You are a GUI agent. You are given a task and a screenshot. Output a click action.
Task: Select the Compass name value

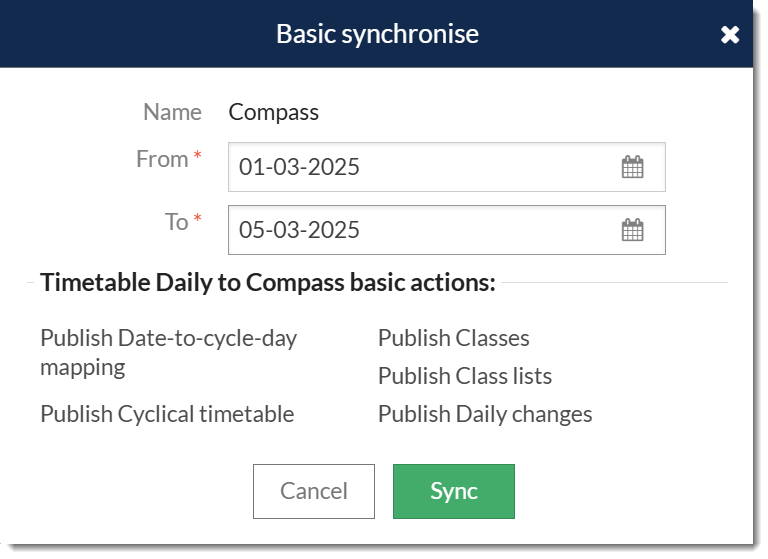point(273,112)
